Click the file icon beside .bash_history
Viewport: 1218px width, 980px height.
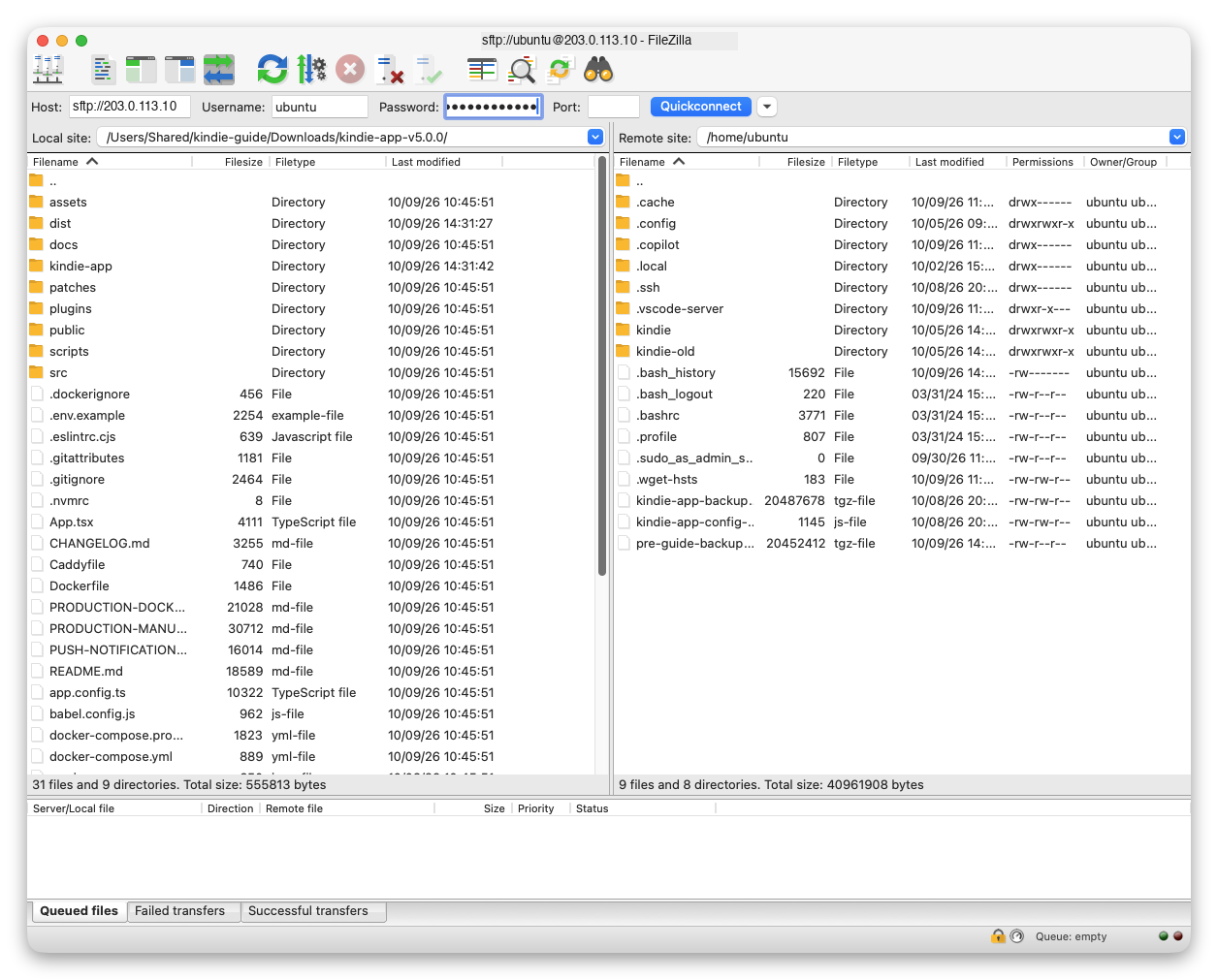point(624,372)
